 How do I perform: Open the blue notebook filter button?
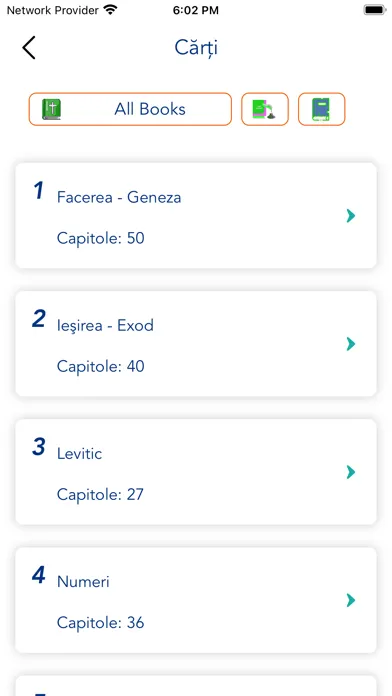click(321, 109)
